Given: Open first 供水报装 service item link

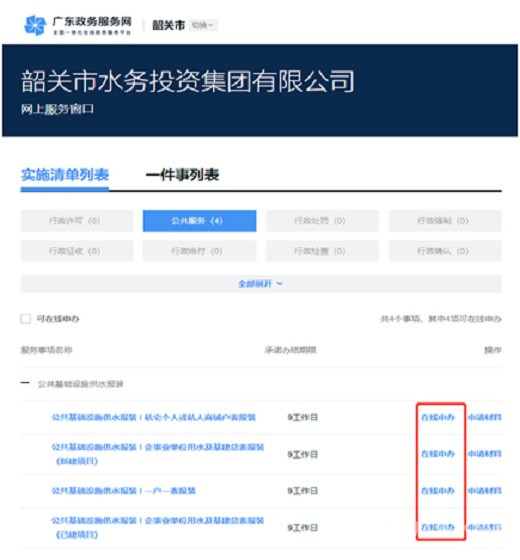Looking at the screenshot, I should (x=154, y=417).
